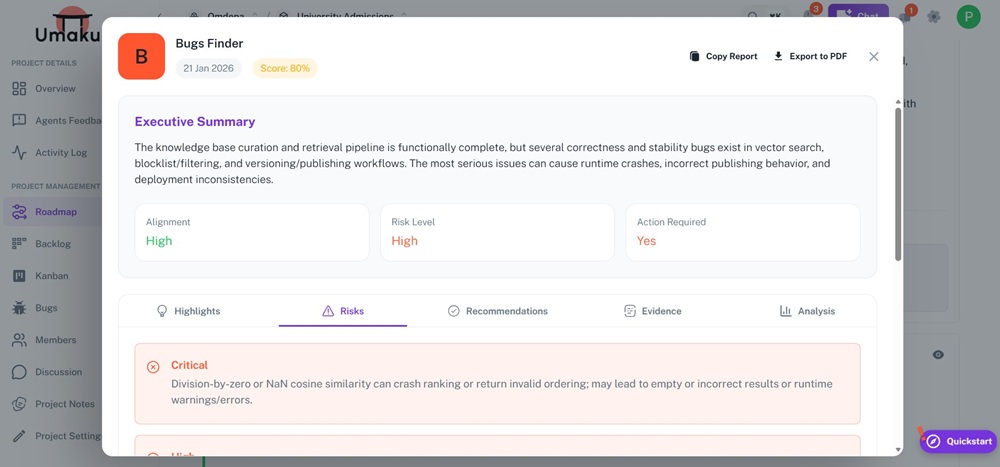Click the Kanban board icon in sidebar
This screenshot has width=1000, height=467.
(x=19, y=276)
